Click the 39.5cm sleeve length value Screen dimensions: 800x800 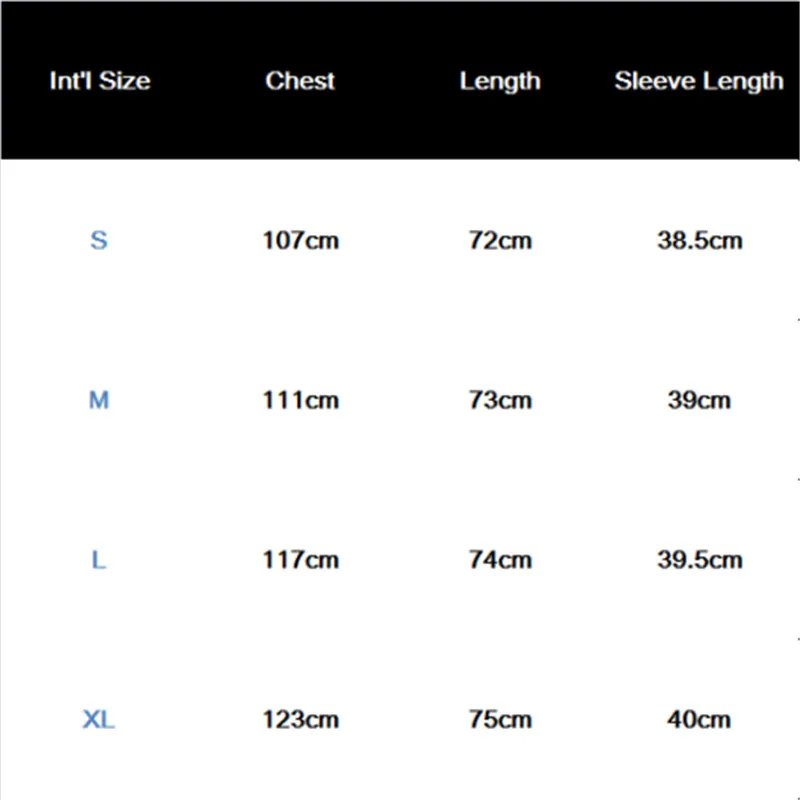pyautogui.click(x=699, y=560)
